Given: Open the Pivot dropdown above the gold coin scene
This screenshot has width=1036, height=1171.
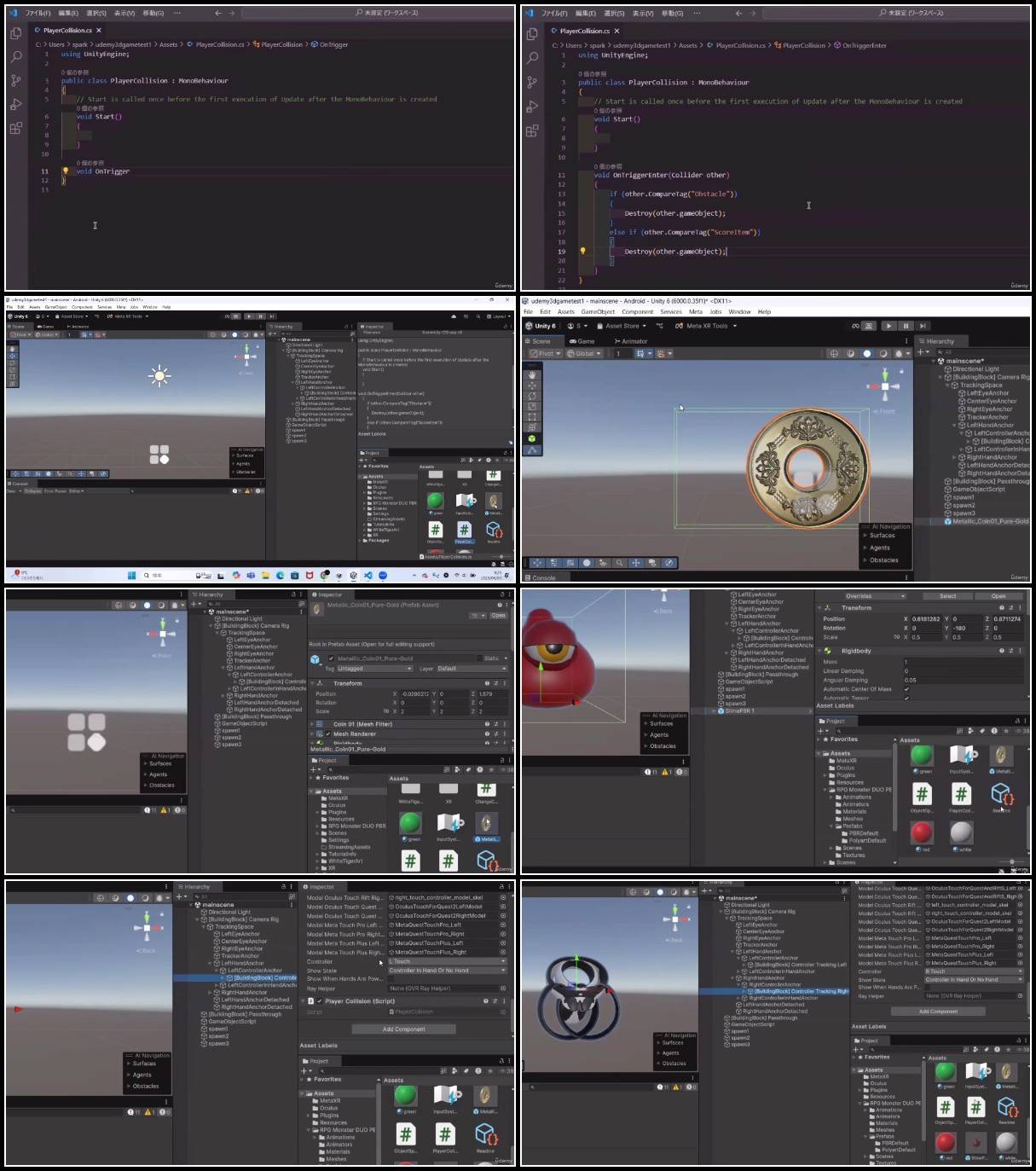Looking at the screenshot, I should coord(545,353).
